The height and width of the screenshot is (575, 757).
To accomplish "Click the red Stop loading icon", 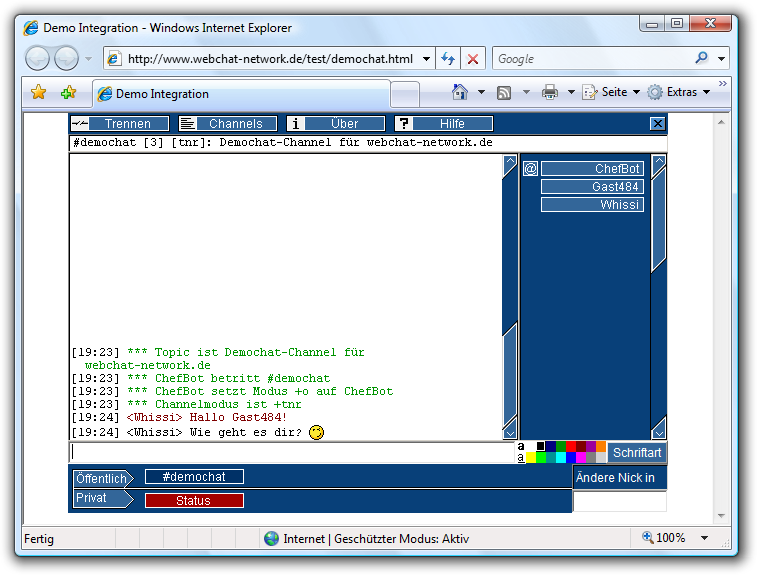I will 473,59.
